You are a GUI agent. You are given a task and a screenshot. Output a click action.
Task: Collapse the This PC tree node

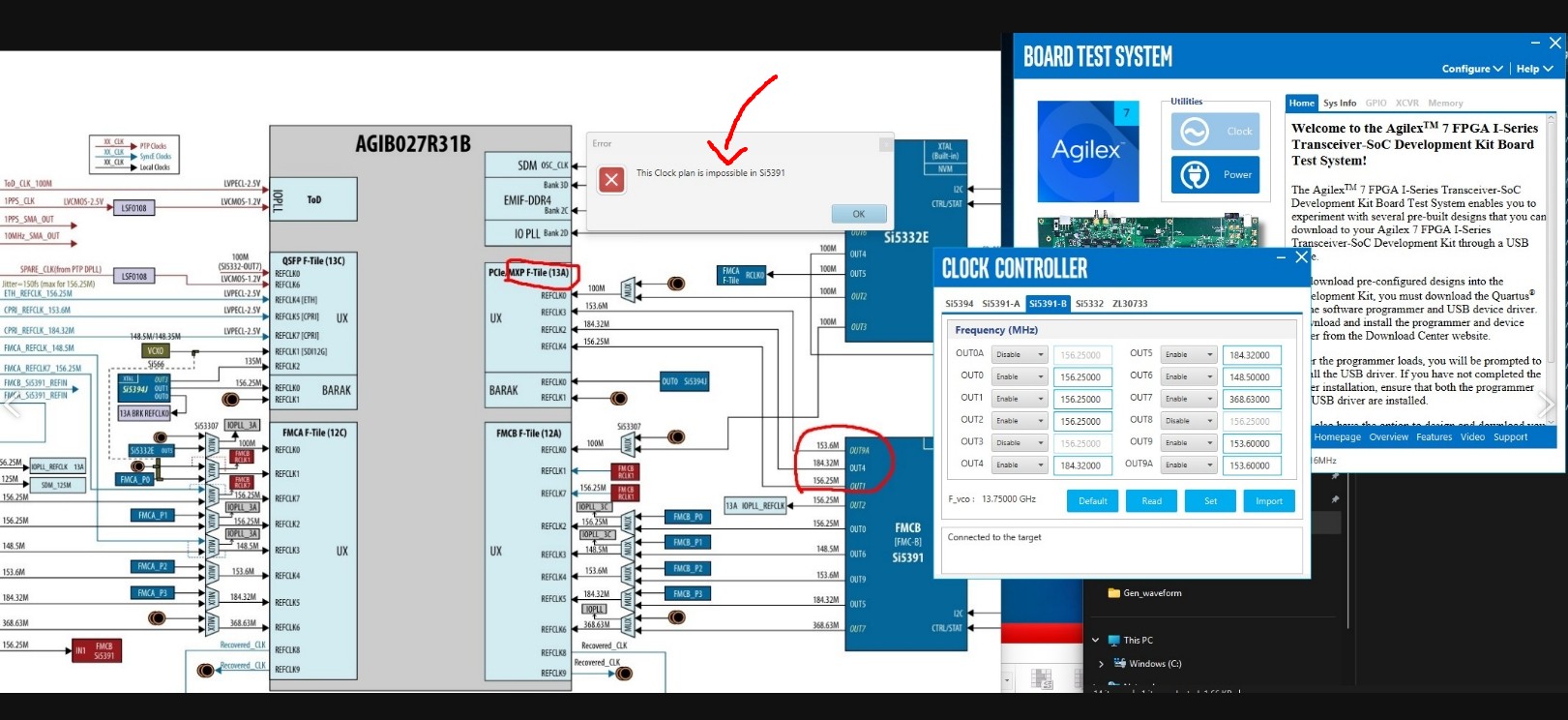tap(1096, 641)
